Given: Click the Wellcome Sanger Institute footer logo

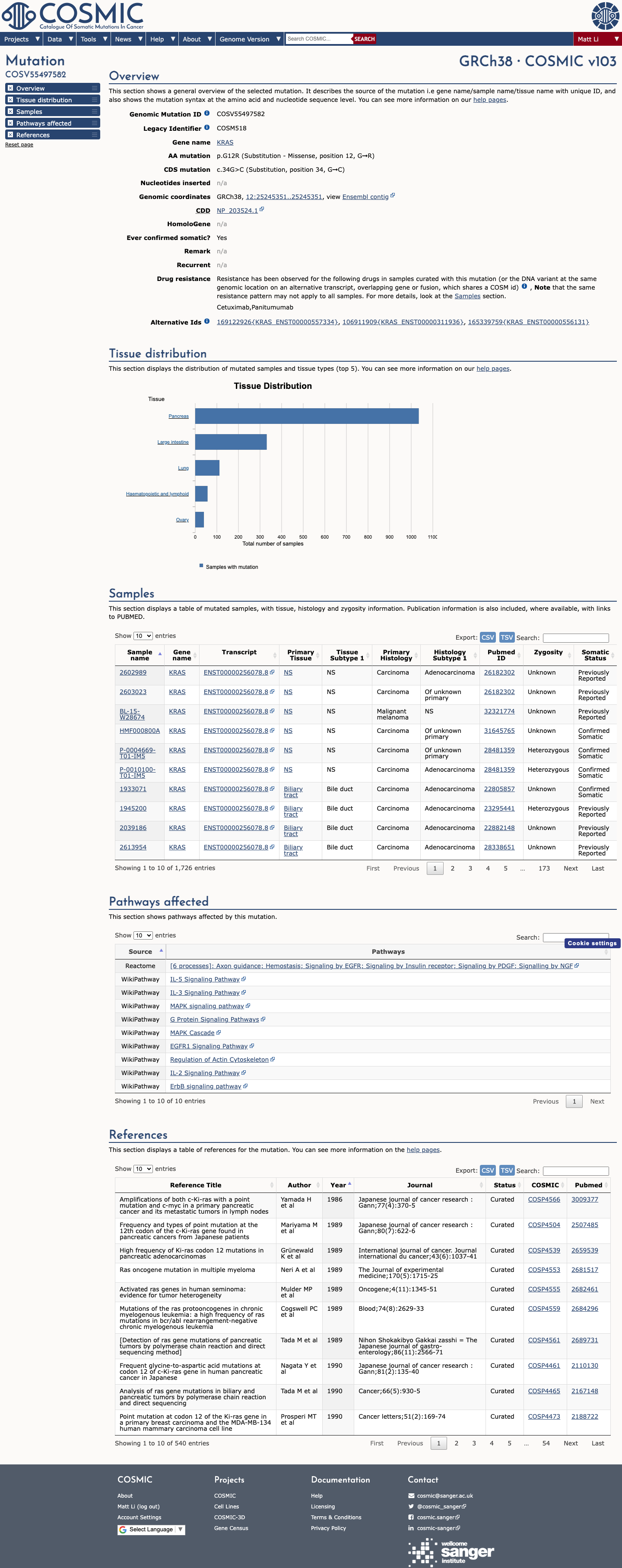Looking at the screenshot, I should 451,1552.
